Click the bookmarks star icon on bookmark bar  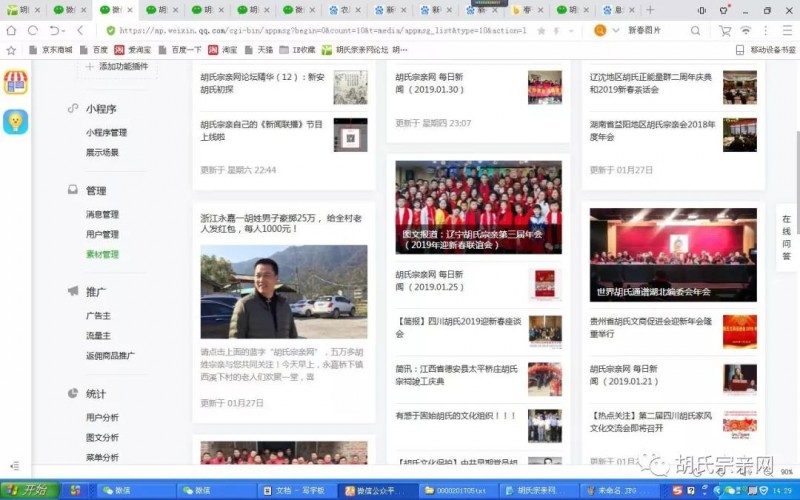point(11,50)
